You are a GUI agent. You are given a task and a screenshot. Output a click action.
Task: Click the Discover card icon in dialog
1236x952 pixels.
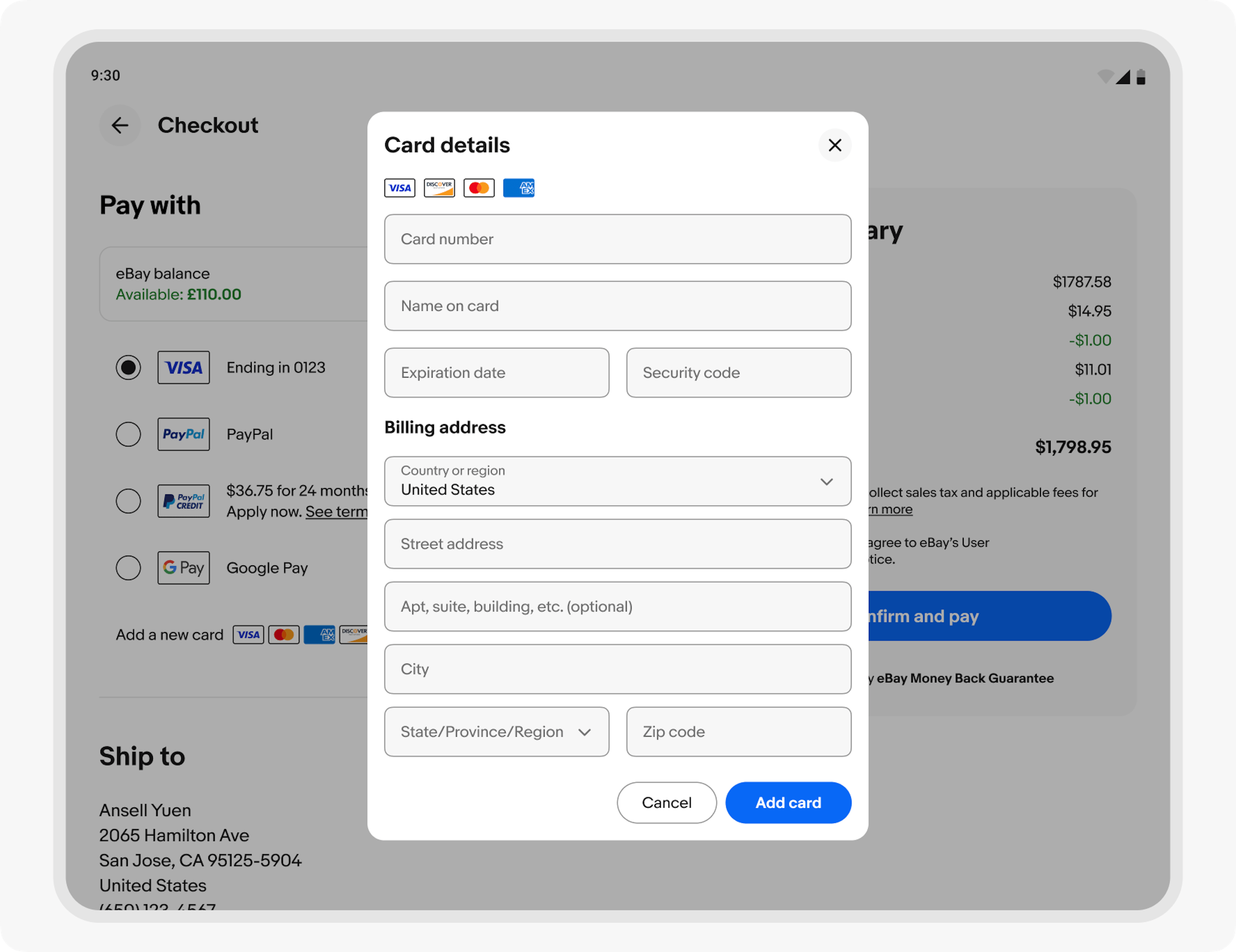[439, 188]
